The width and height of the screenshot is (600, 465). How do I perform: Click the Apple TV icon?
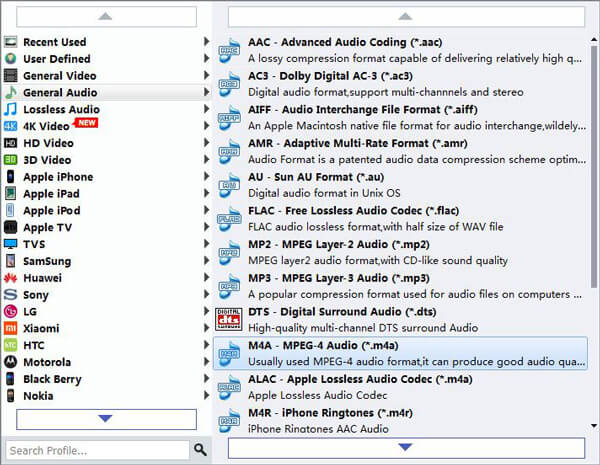point(11,227)
